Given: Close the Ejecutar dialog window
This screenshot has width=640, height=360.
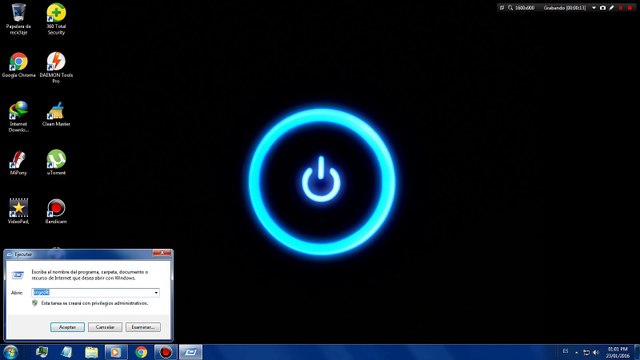Looking at the screenshot, I should pyautogui.click(x=162, y=253).
